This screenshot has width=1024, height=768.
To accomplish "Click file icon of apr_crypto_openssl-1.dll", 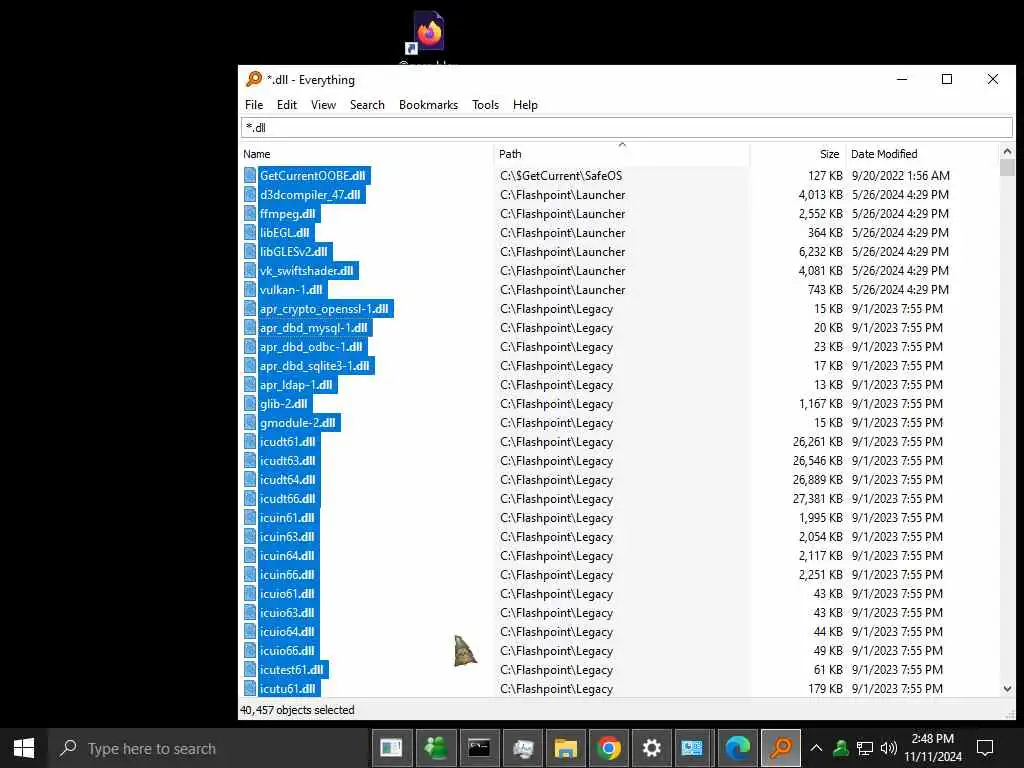I will (x=250, y=309).
